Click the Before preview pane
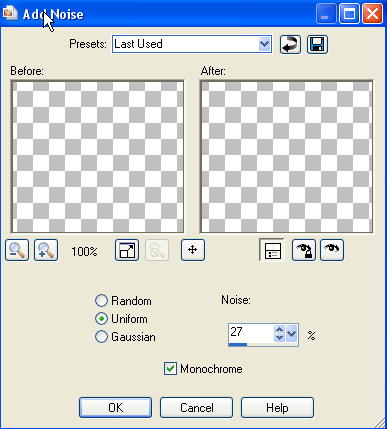This screenshot has height=429, width=387. (98, 157)
